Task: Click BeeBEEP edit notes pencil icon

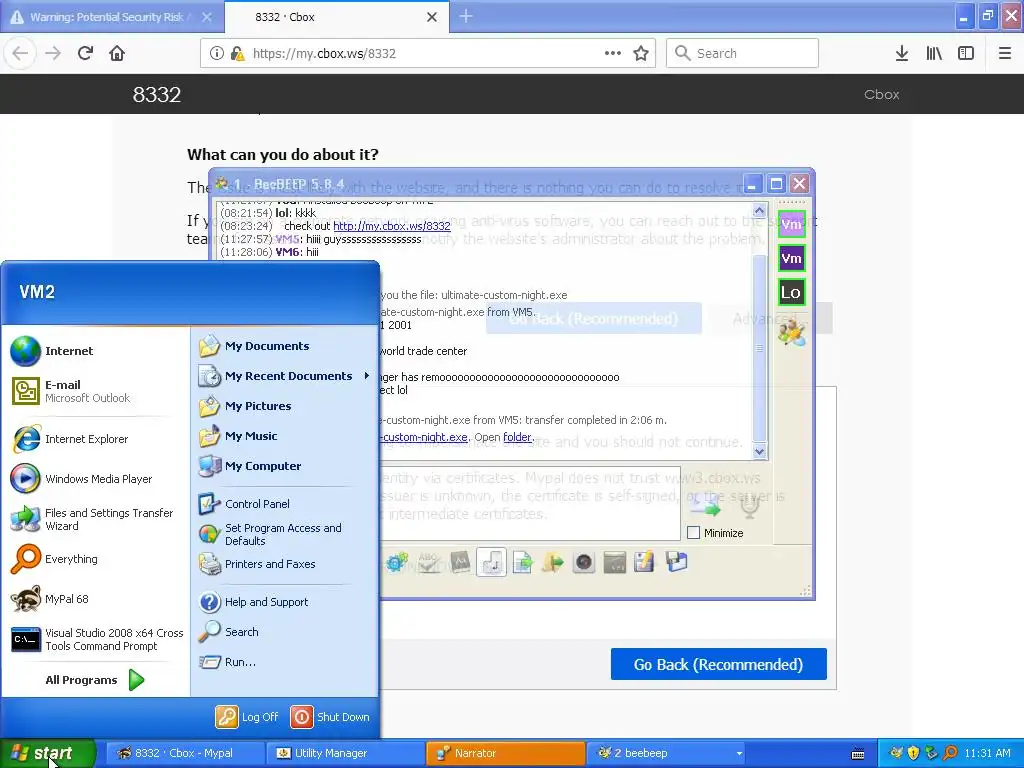Action: coord(645,562)
